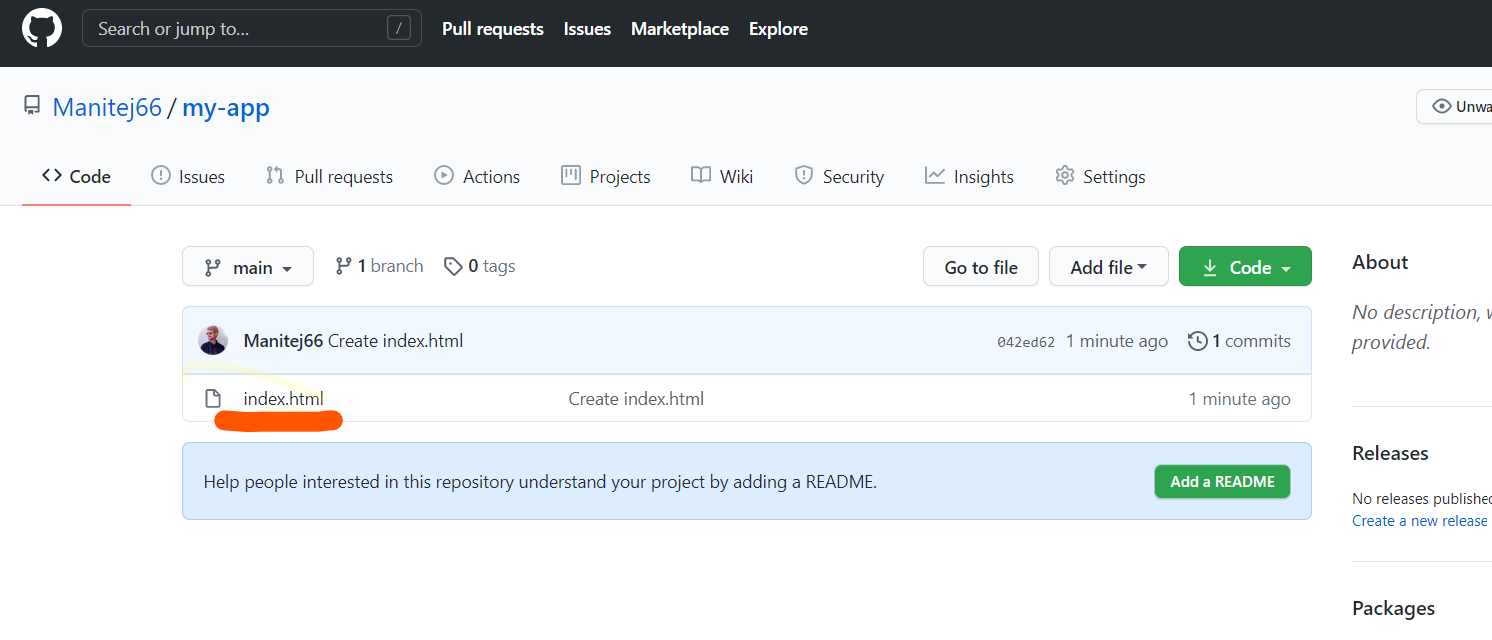Switch to the repository Pull requests tab
Screen dimensions: 1492x640
(329, 176)
